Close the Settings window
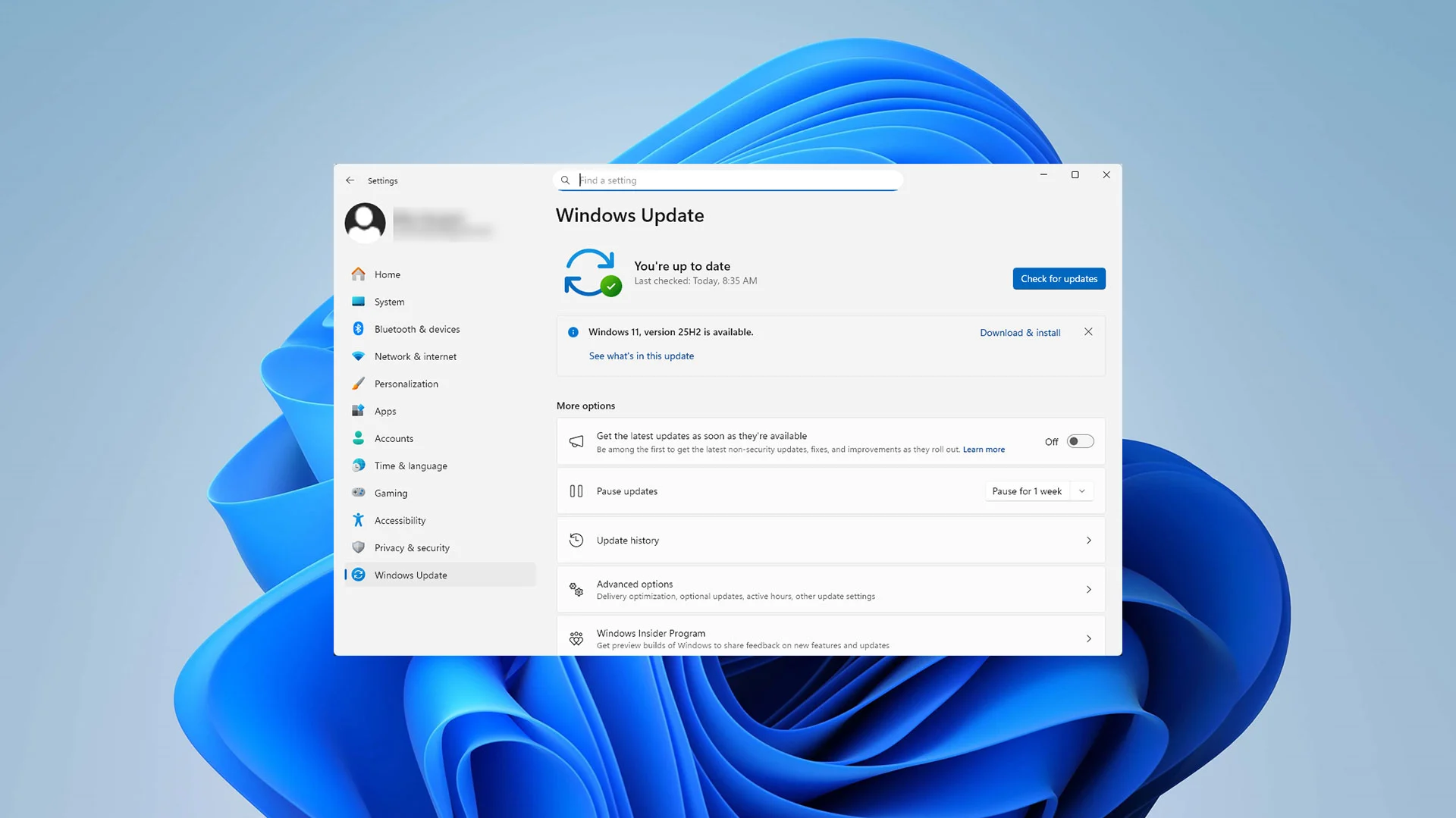 [x=1106, y=175]
